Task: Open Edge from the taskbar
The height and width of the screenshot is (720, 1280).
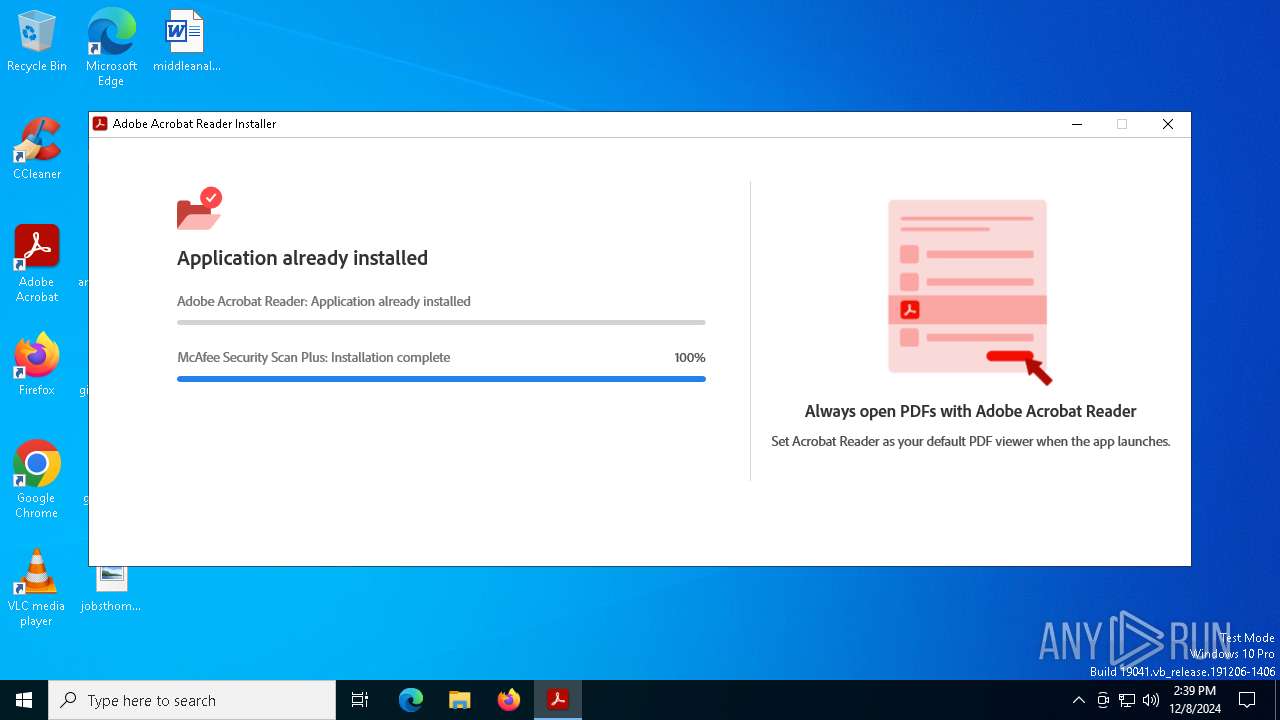Action: coord(411,700)
